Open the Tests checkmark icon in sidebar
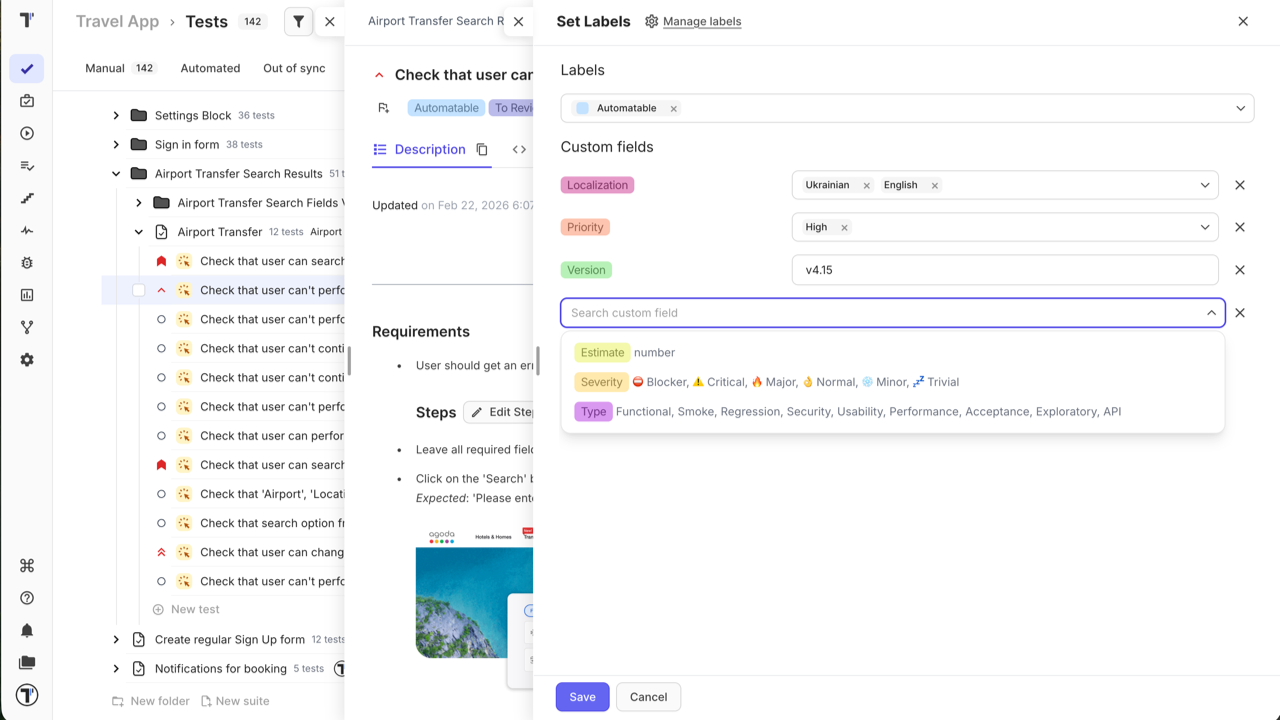Screen dimensions: 1280x720 tap(27, 69)
